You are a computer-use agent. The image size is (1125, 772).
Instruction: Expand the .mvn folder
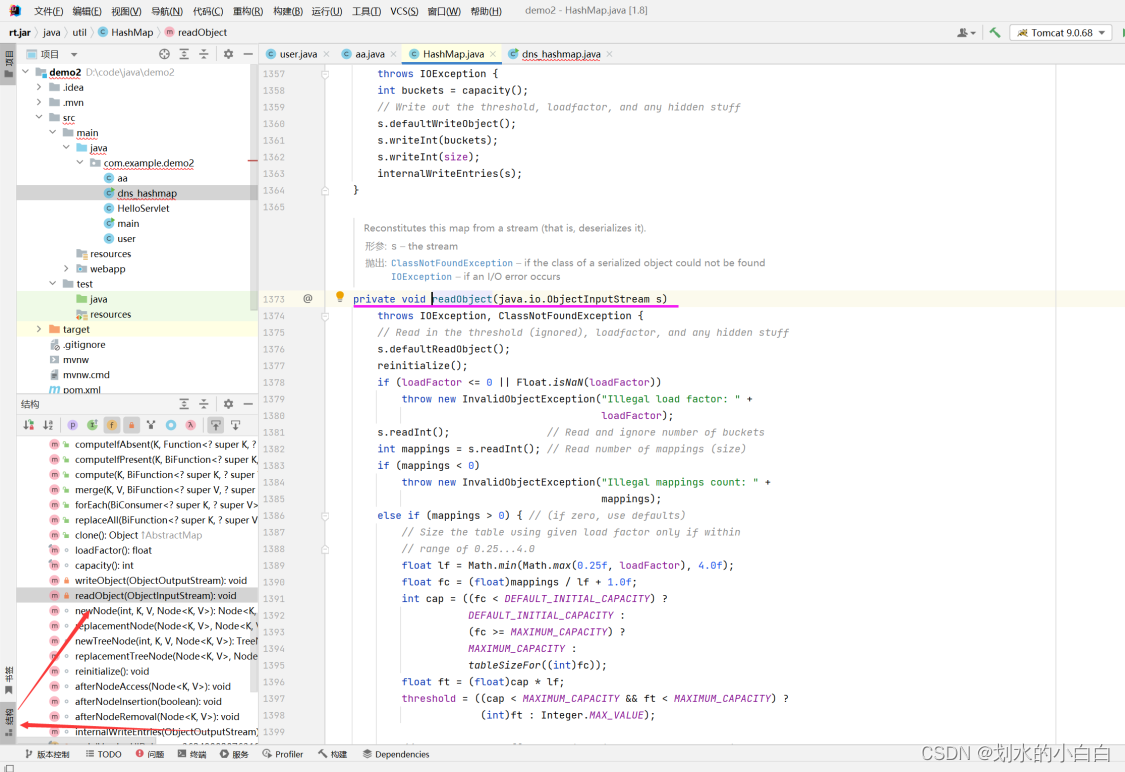point(39,102)
